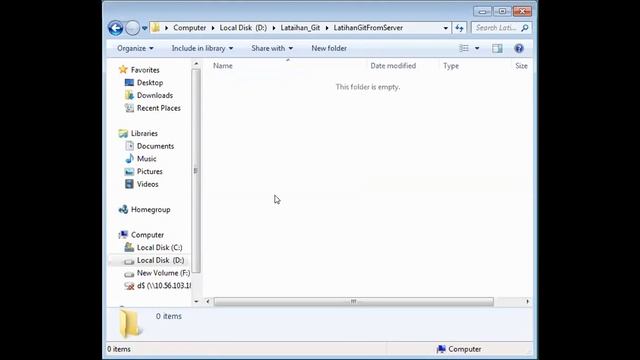Click the Favorites star icon

coord(123,69)
